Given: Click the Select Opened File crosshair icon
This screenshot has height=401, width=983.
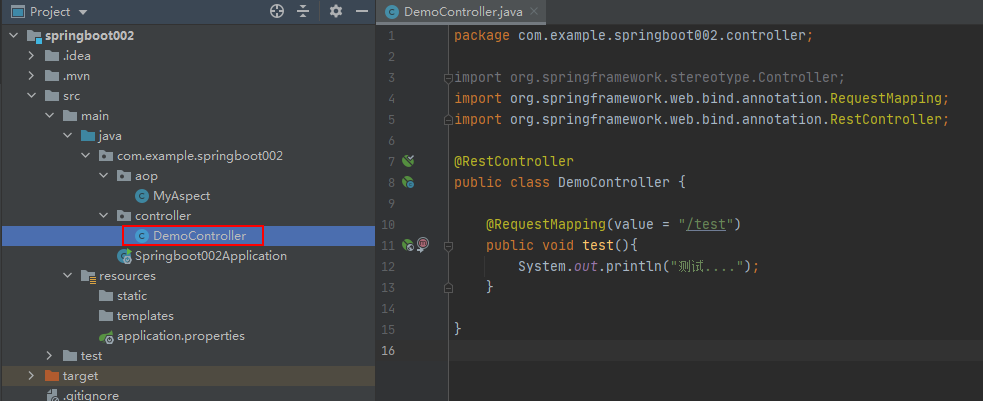Looking at the screenshot, I should (x=277, y=11).
